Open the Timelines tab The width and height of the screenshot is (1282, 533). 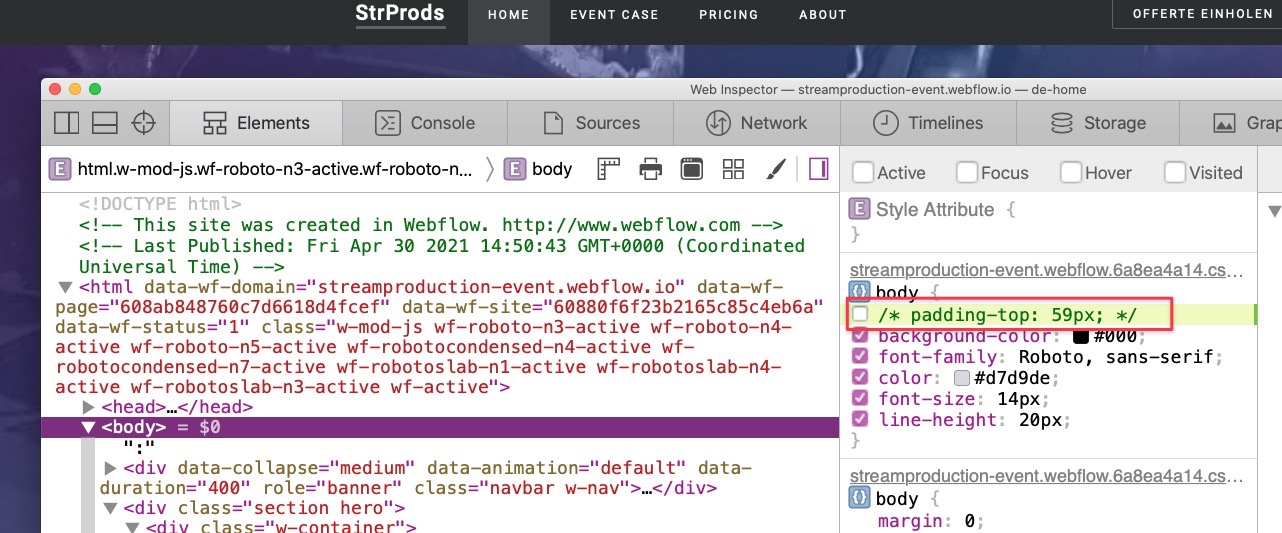pyautogui.click(x=928, y=123)
